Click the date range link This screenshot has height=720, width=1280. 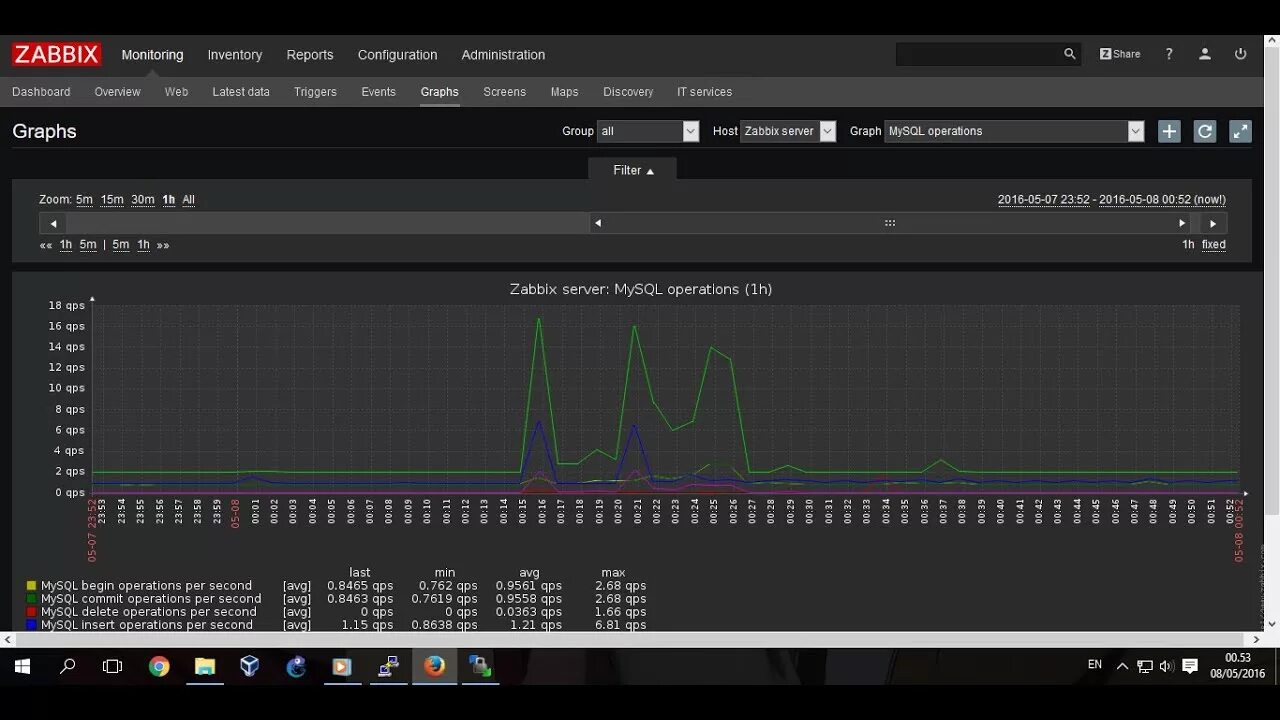point(1111,200)
